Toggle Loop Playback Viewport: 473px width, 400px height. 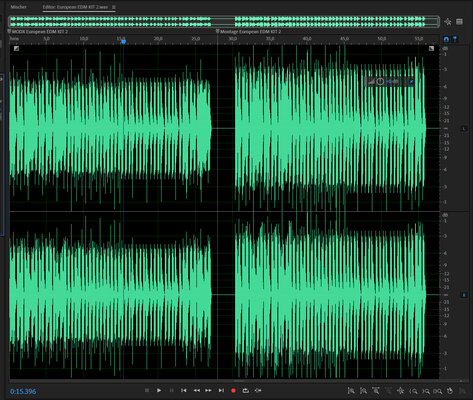click(x=246, y=390)
